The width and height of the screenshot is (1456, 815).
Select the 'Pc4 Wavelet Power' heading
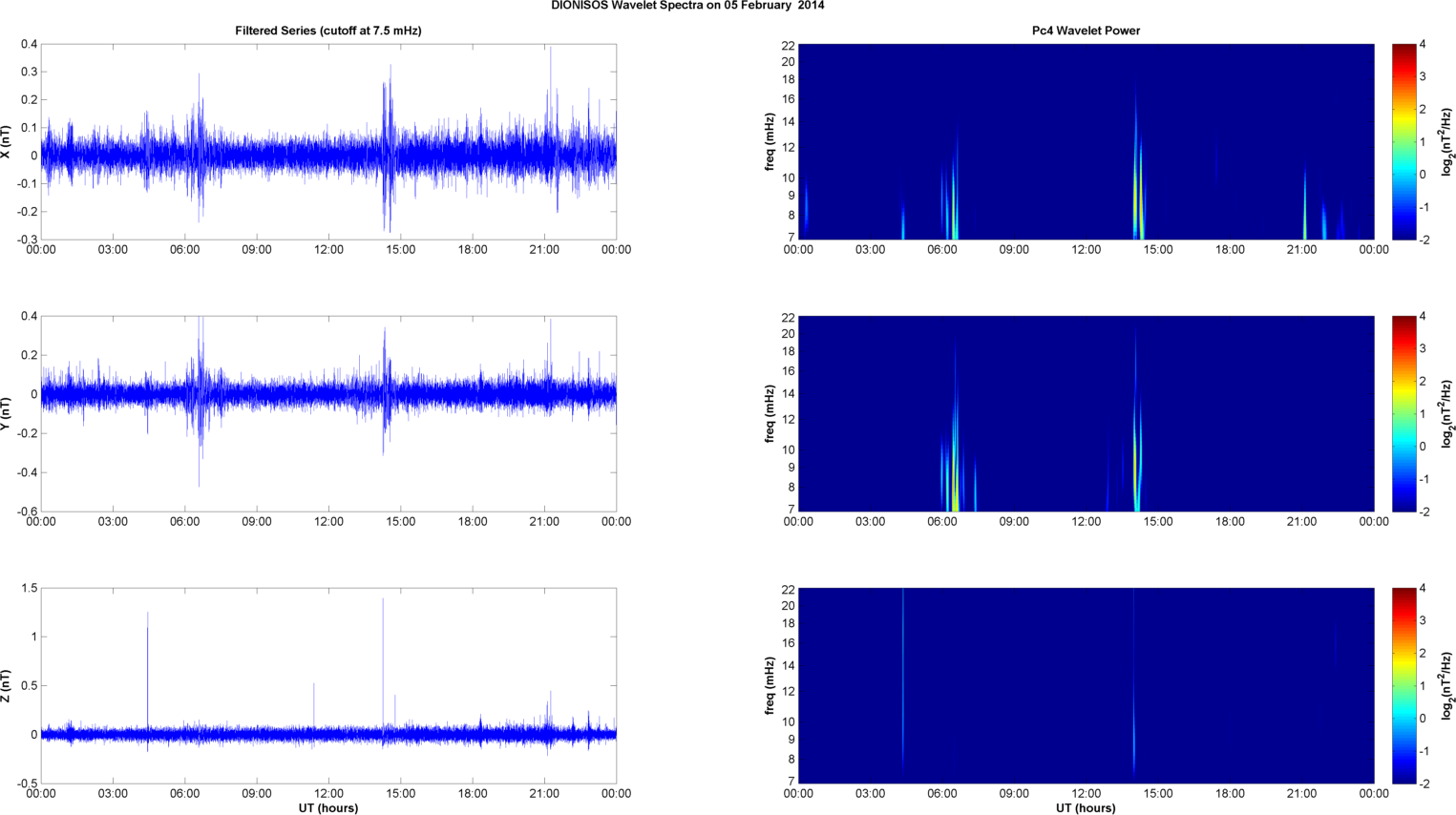point(1086,31)
